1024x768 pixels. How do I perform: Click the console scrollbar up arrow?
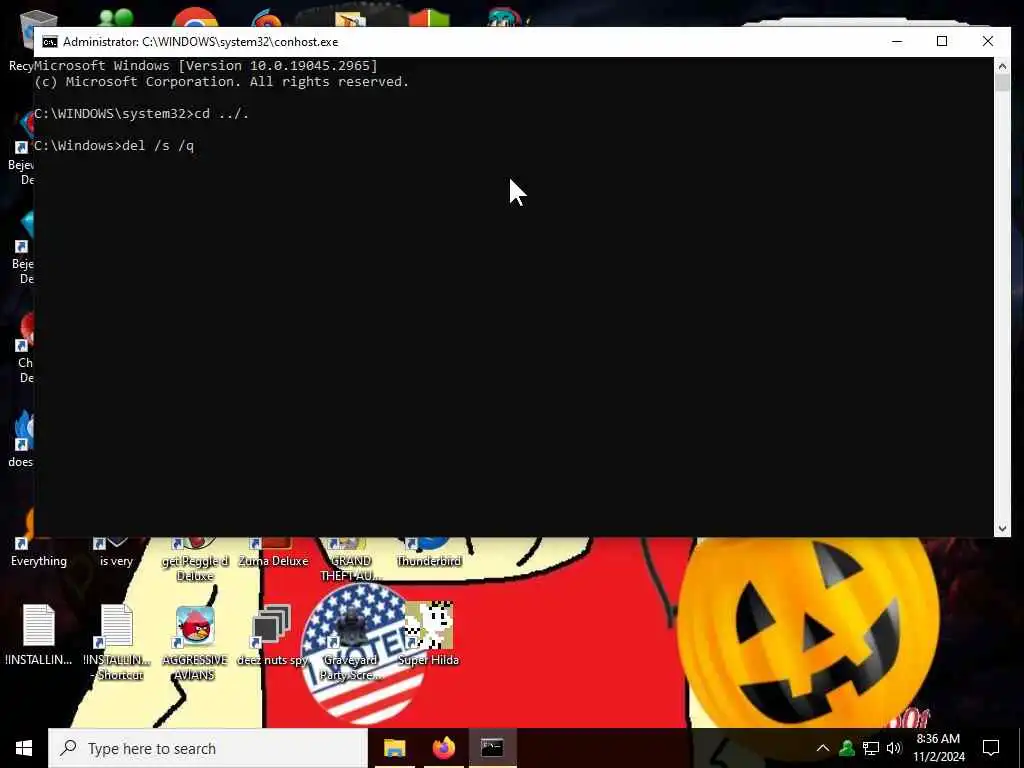[x=1002, y=66]
